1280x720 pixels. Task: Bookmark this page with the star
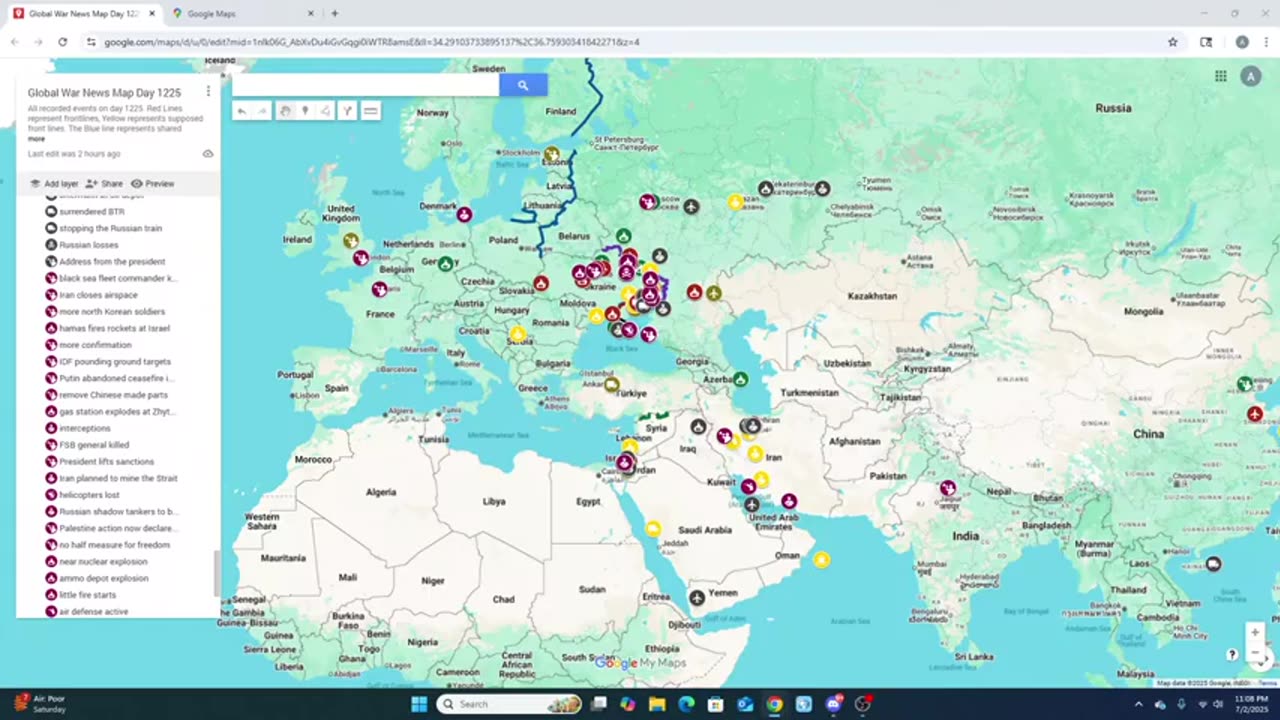1173,42
